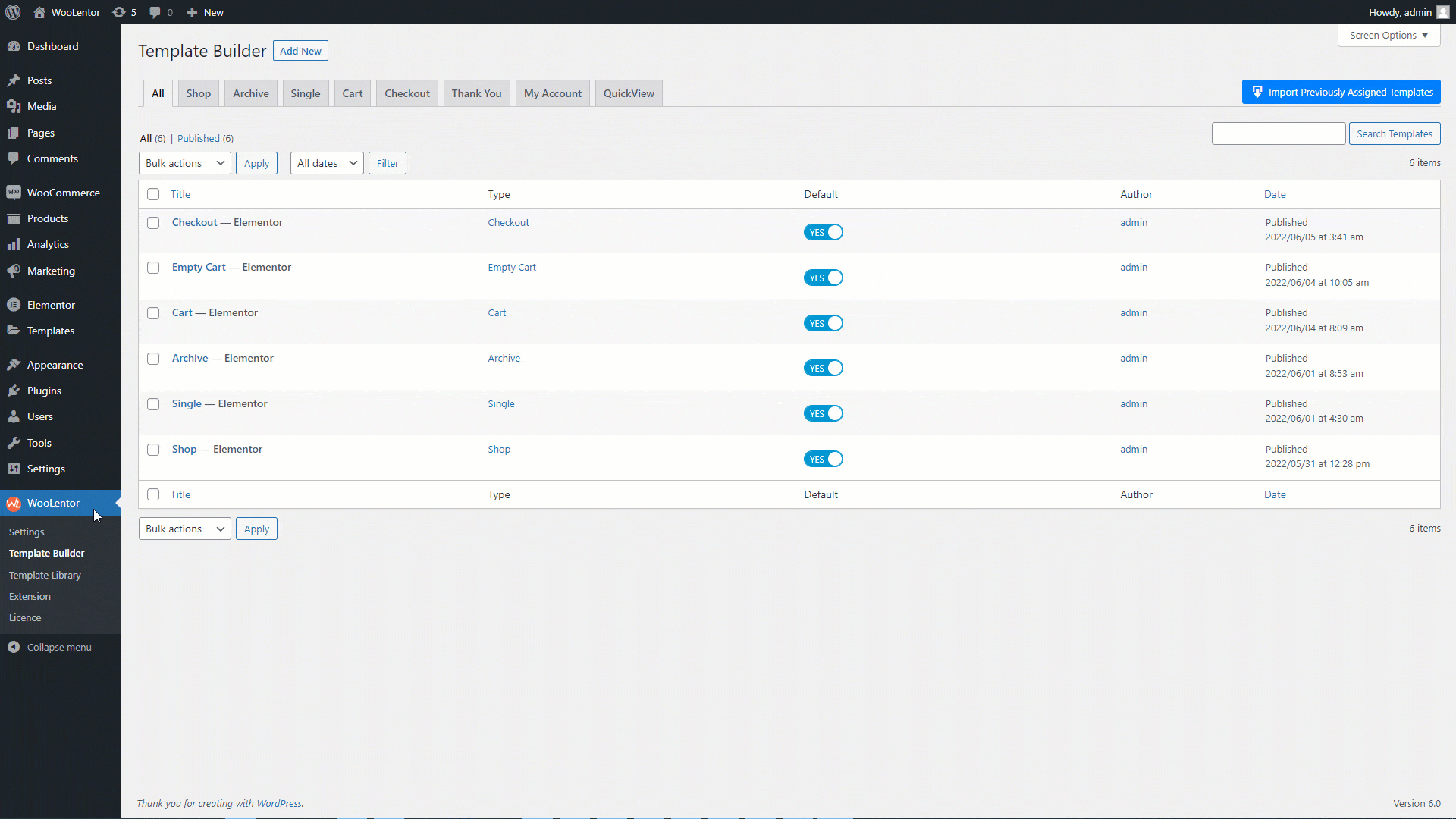Click the Elementor icon in the sidebar

[14, 305]
